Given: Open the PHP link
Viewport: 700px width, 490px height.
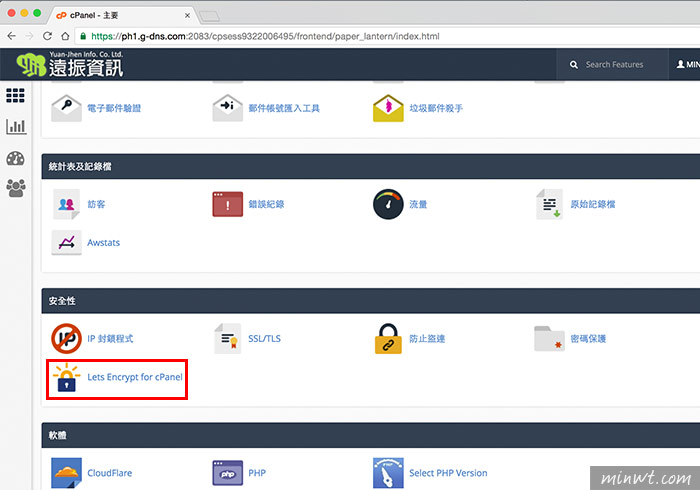Looking at the screenshot, I should pos(257,473).
